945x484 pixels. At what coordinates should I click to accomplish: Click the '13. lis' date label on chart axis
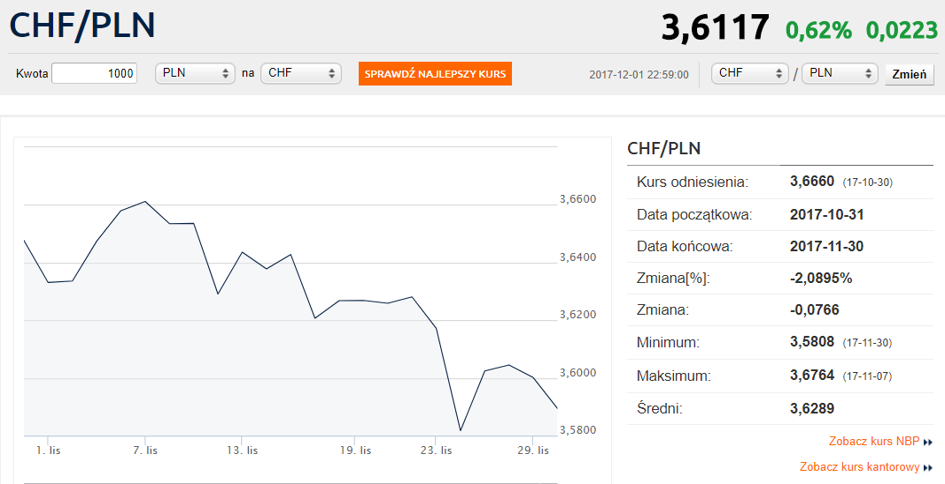pos(242,450)
